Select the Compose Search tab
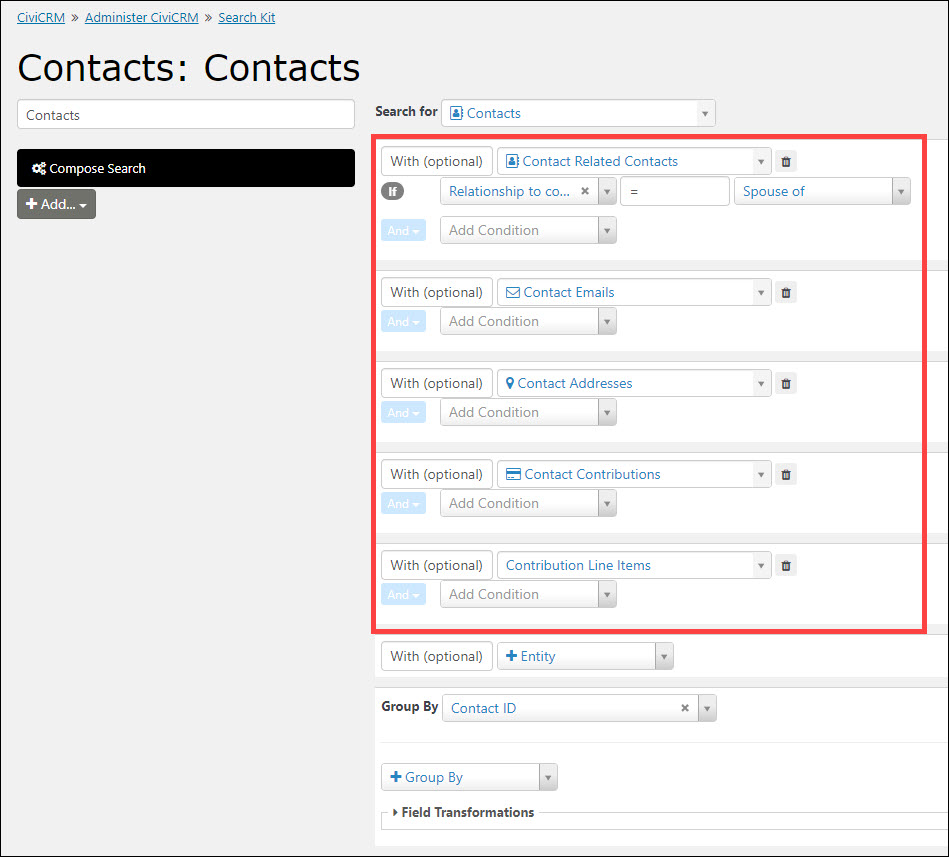Screen dimensions: 949x857 [186, 168]
